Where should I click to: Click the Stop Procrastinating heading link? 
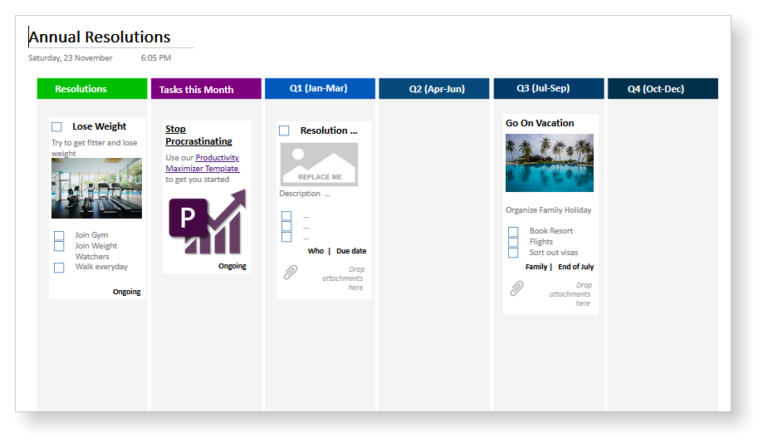point(198,135)
